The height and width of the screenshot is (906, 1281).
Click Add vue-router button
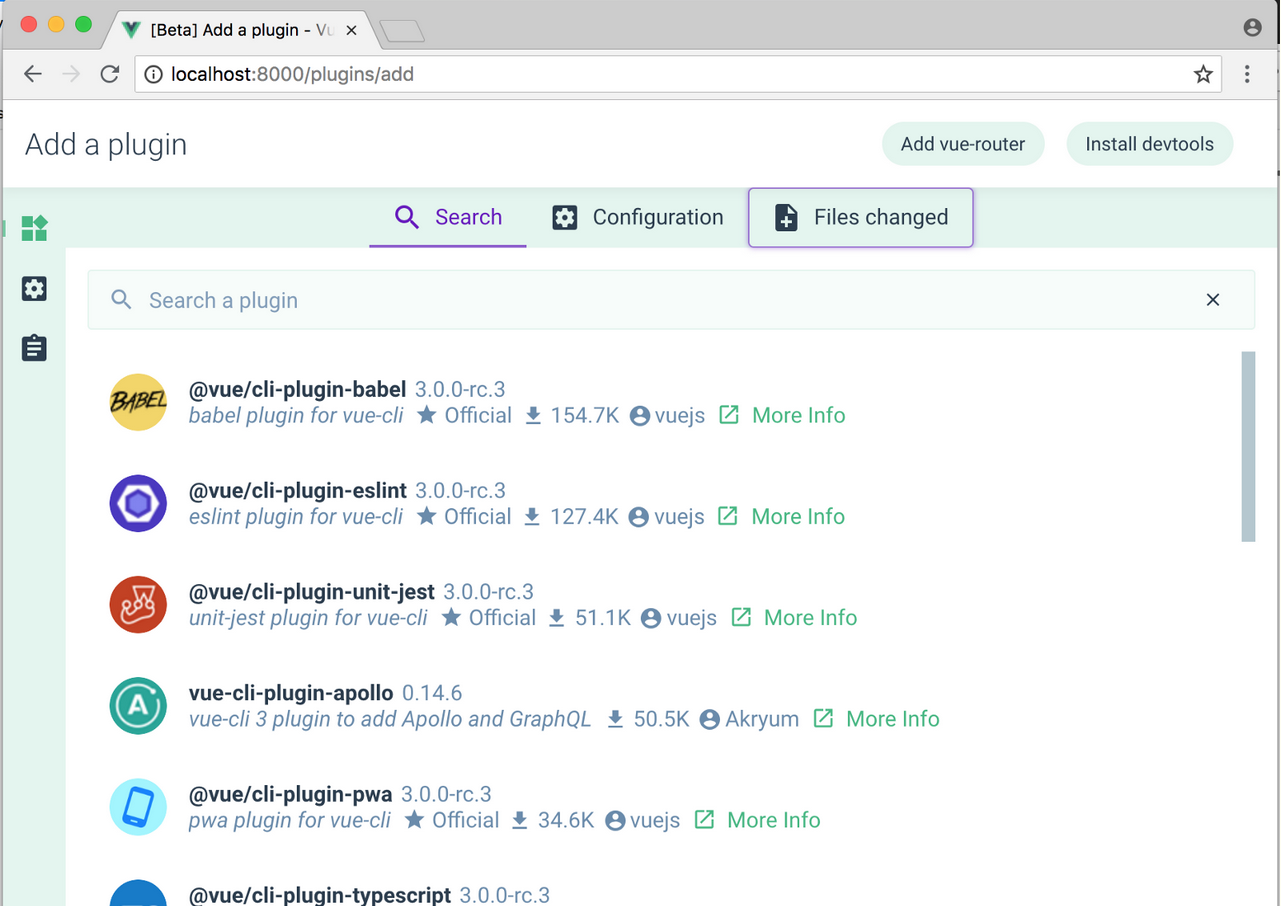pos(963,144)
